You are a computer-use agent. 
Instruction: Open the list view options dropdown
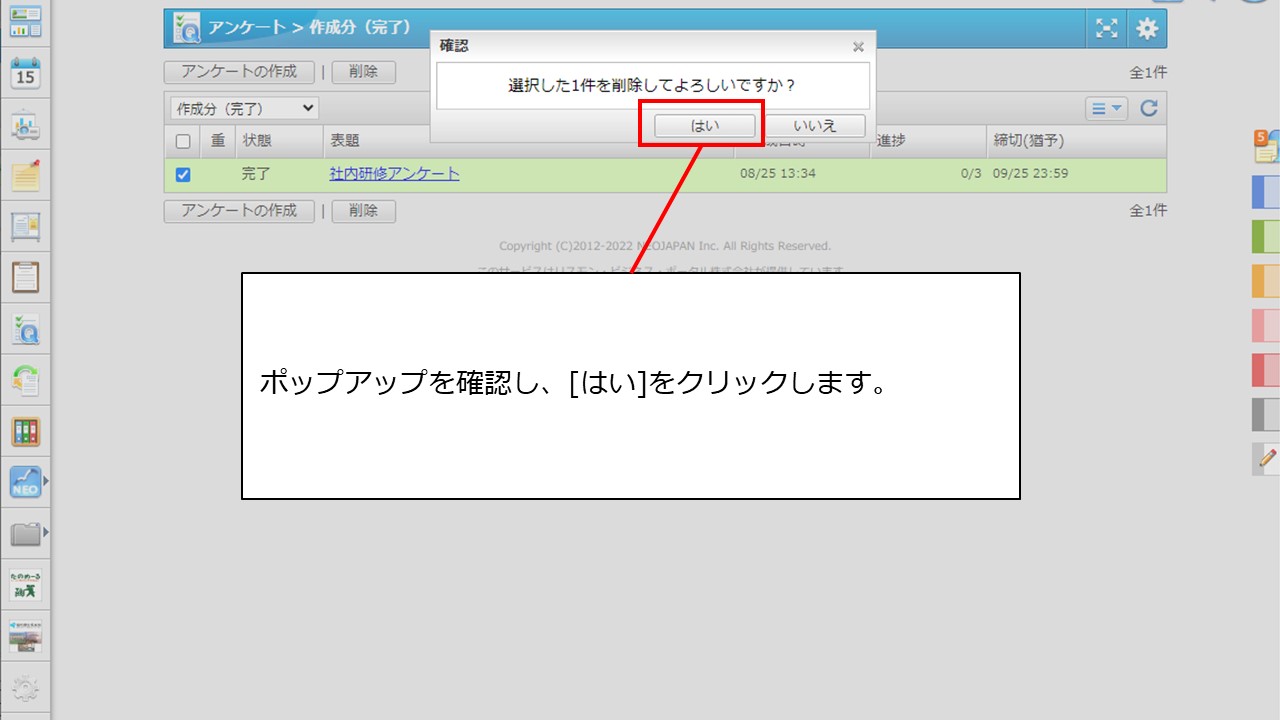click(1107, 108)
